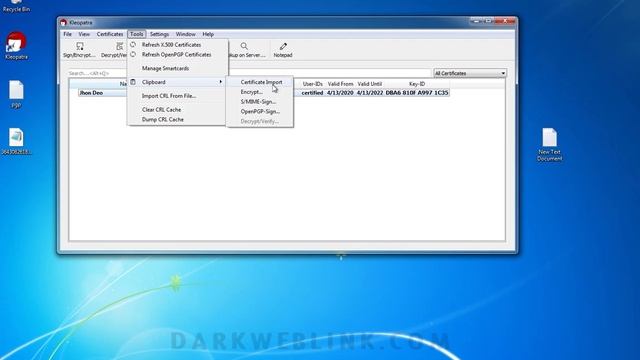
Task: Open the View menu
Action: pyautogui.click(x=84, y=34)
